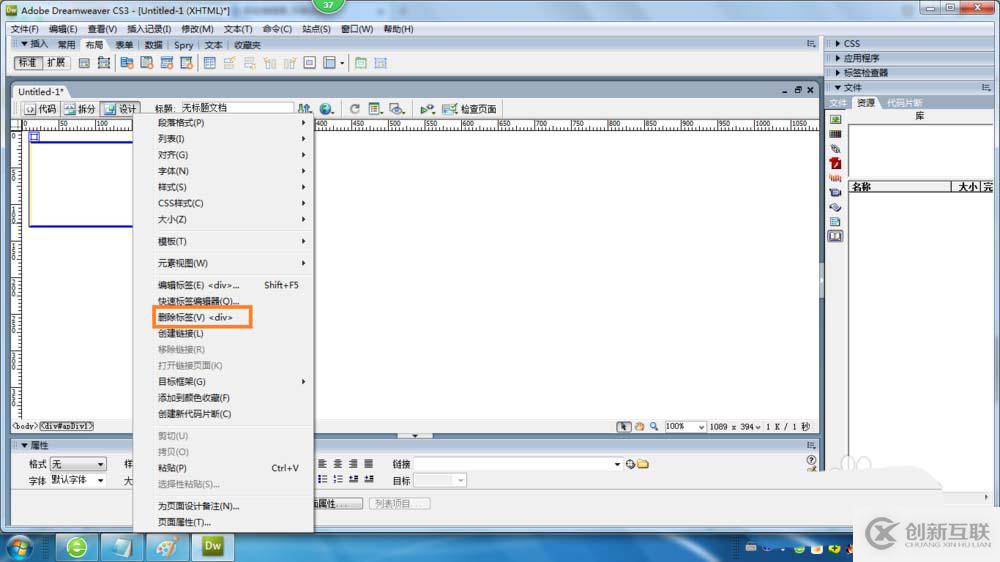
Task: Toggle align left in Properties panel
Action: [322, 464]
